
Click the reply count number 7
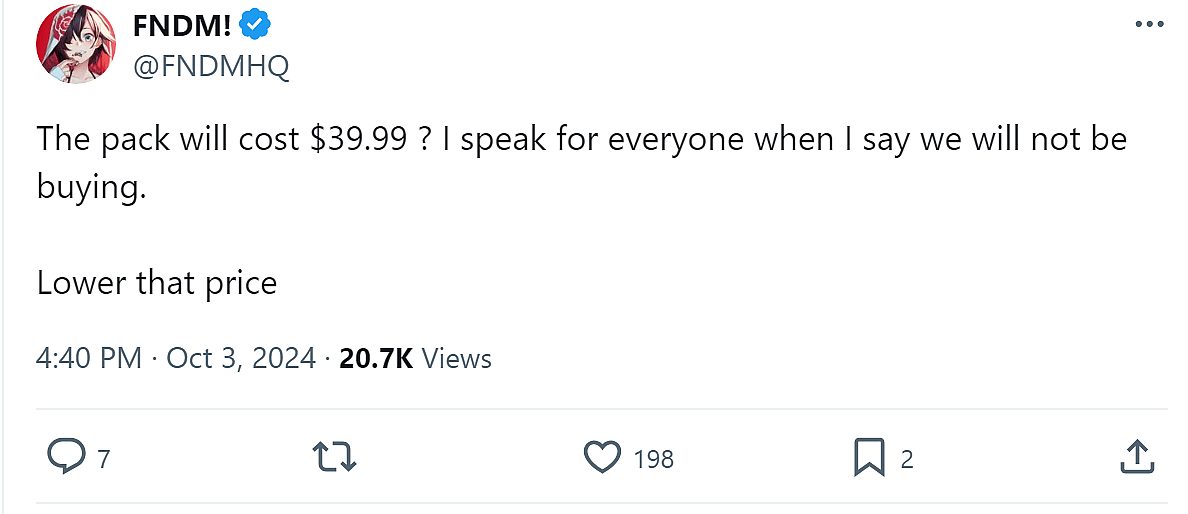103,460
